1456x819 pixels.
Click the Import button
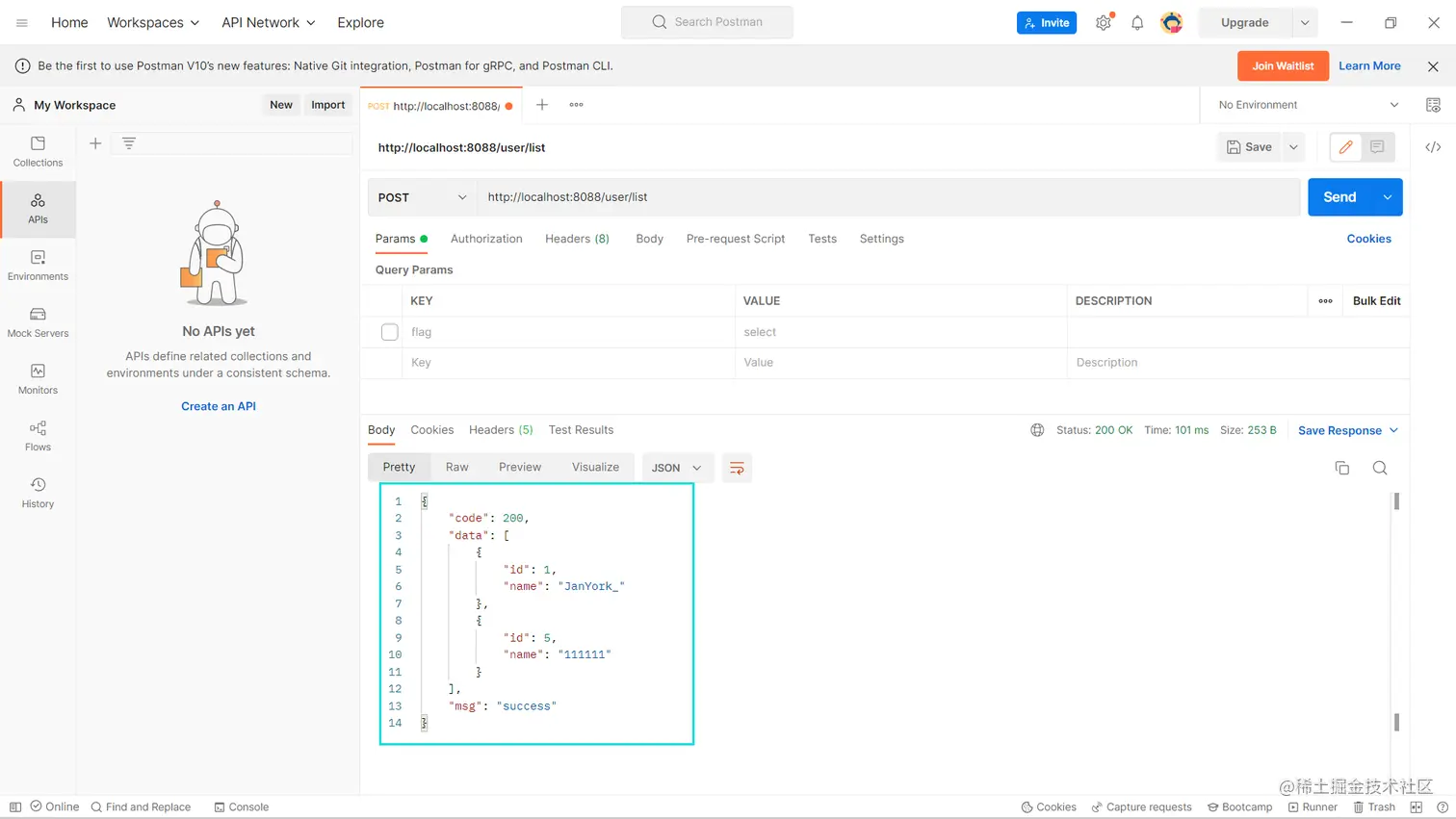point(327,105)
